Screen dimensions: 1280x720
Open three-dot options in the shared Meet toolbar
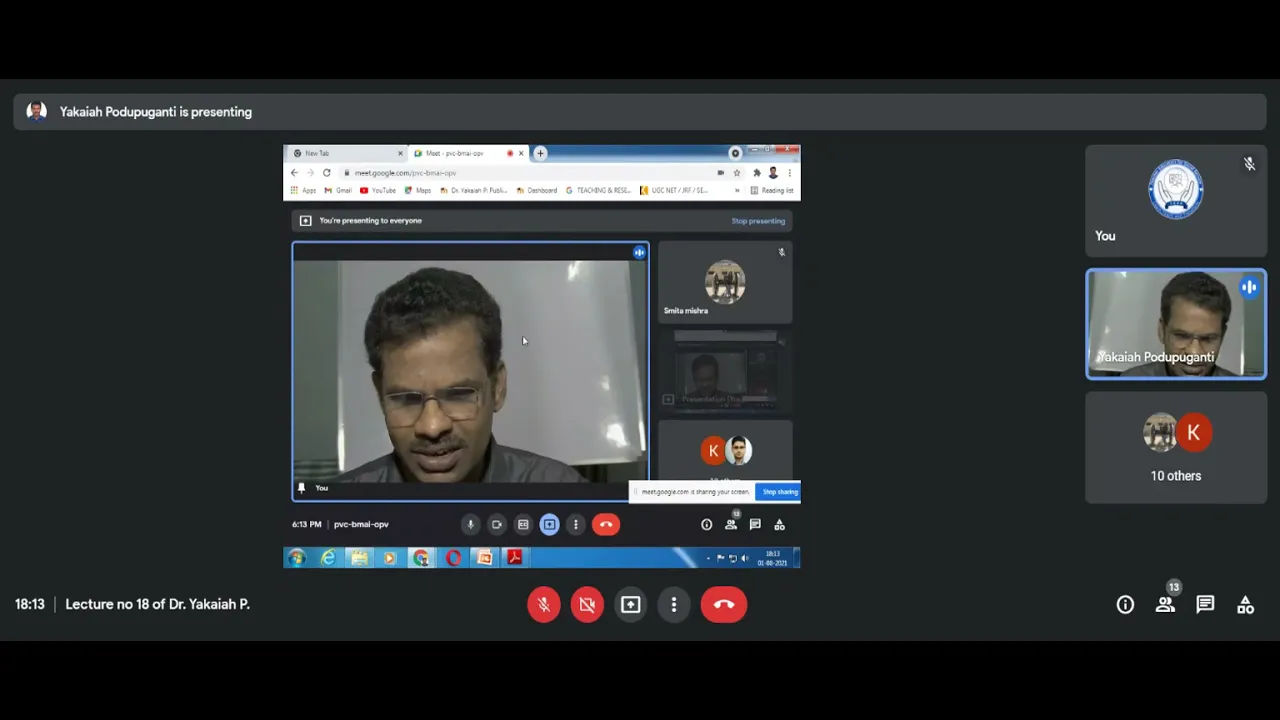[575, 524]
